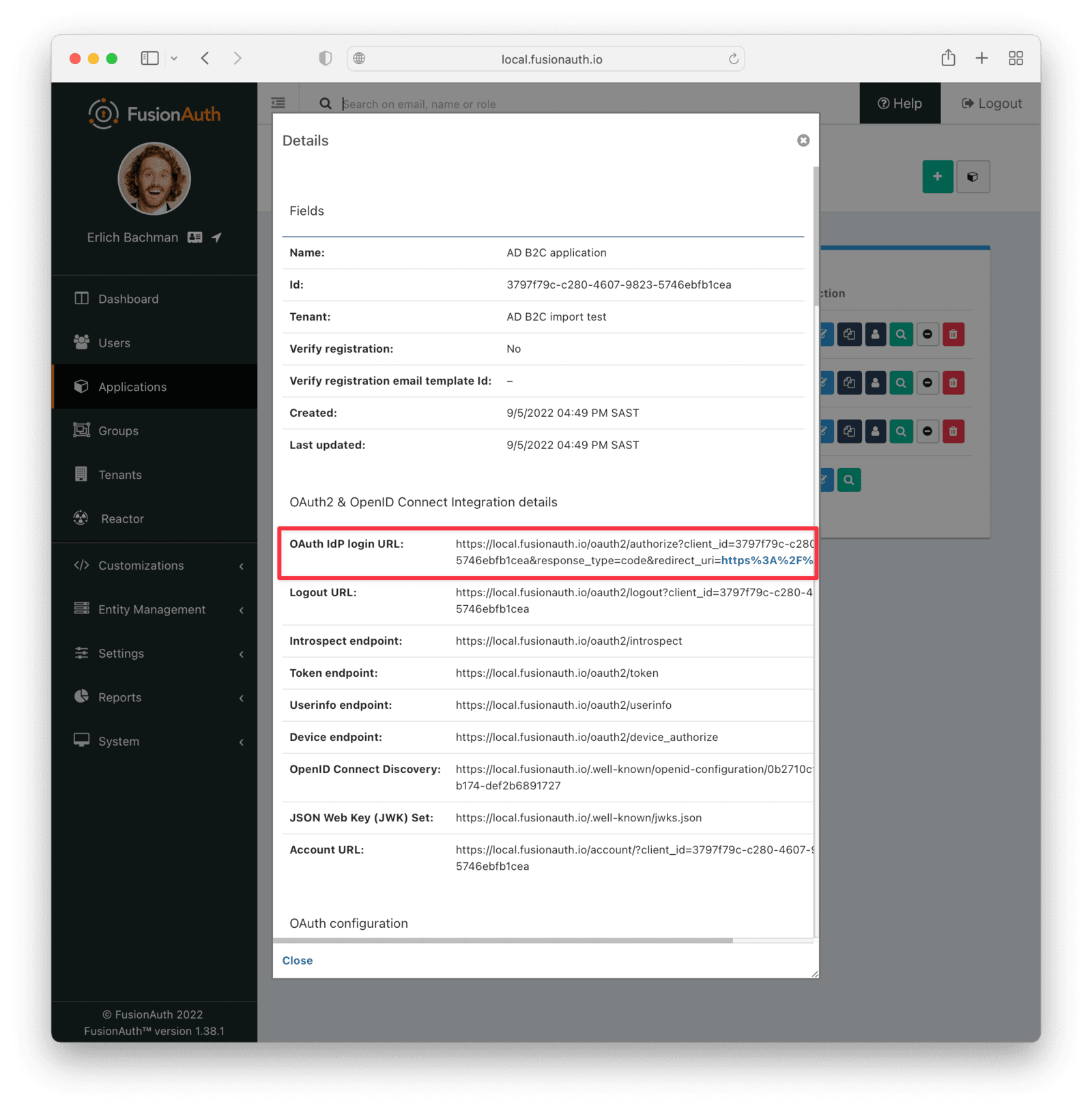Go to Users in the sidebar
The height and width of the screenshot is (1110, 1092).
(x=154, y=342)
